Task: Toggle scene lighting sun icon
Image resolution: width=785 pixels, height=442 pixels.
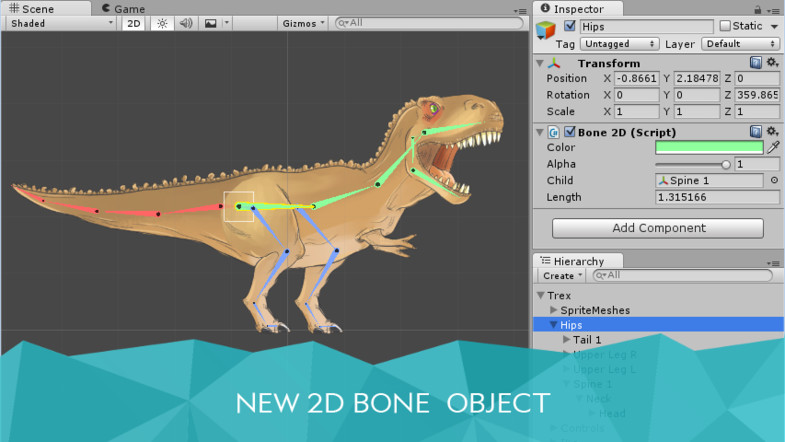Action: coord(162,24)
